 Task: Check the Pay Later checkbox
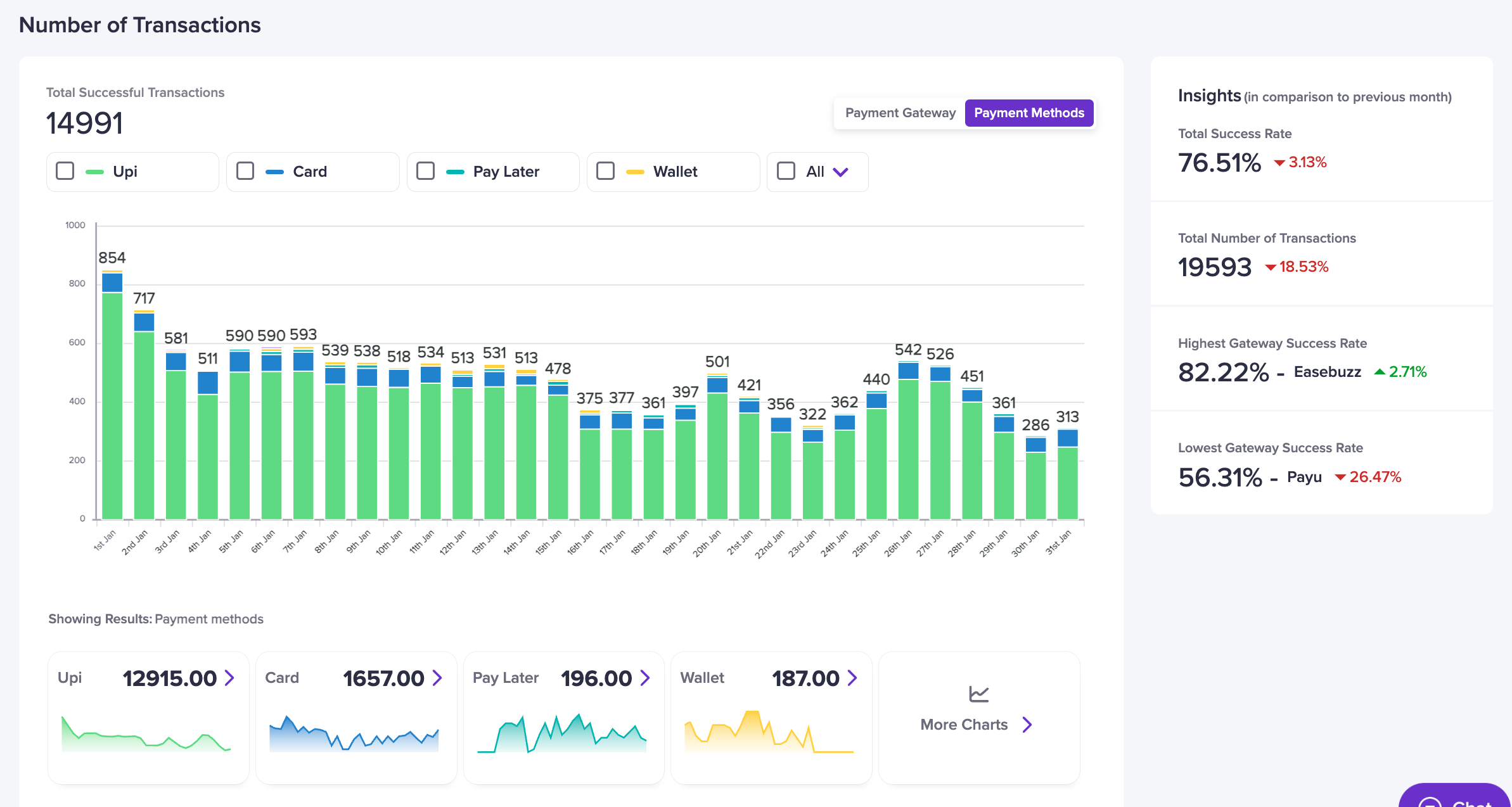[x=425, y=171]
